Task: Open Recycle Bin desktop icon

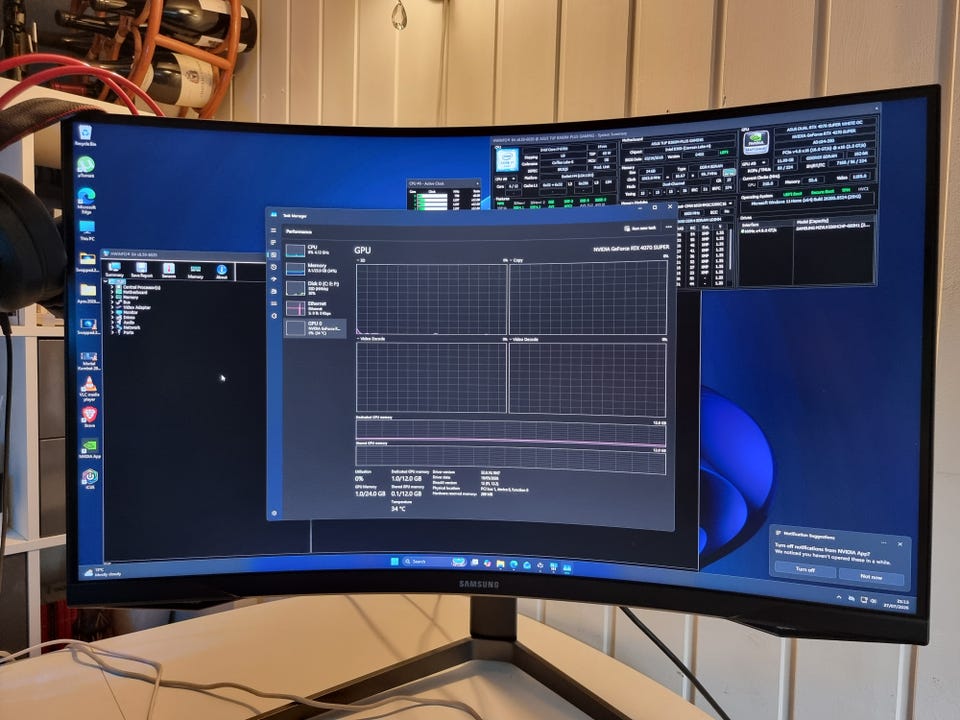Action: [x=84, y=135]
